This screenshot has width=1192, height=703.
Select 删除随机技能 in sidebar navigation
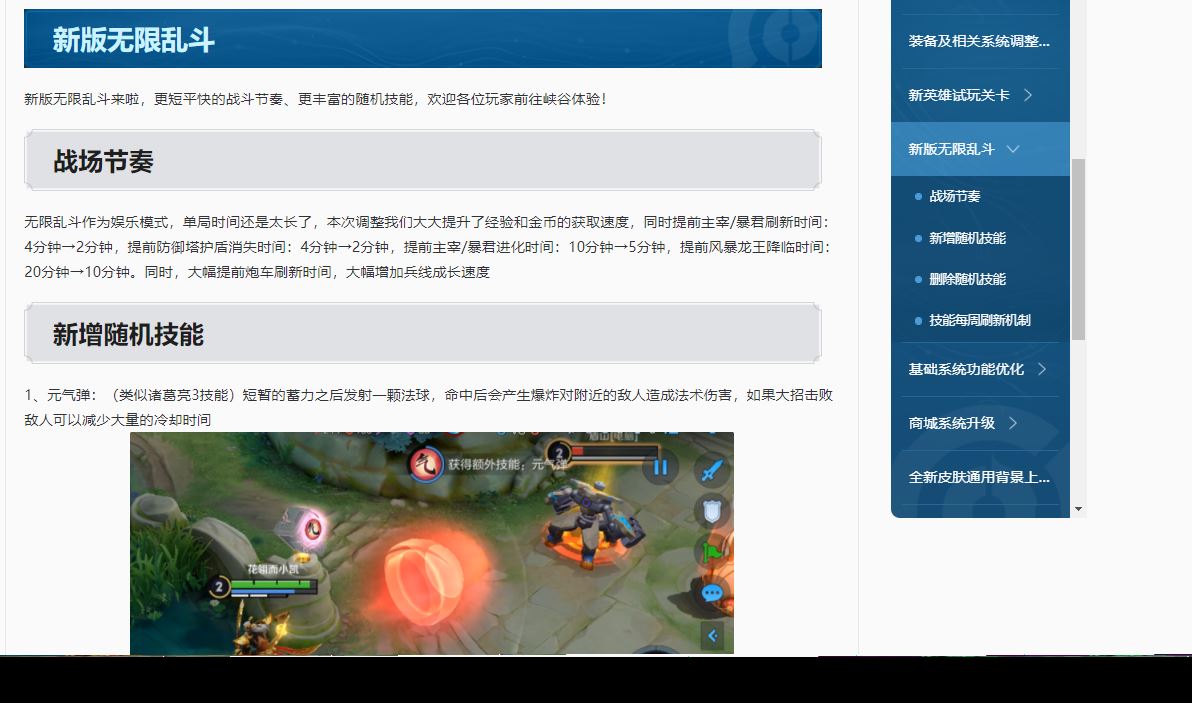coord(967,279)
